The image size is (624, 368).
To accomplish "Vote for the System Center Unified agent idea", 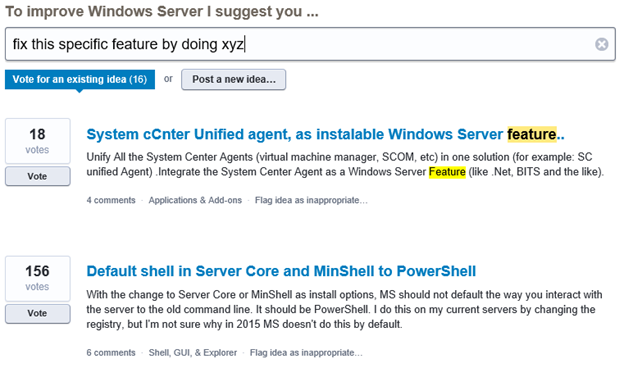I will click(37, 176).
